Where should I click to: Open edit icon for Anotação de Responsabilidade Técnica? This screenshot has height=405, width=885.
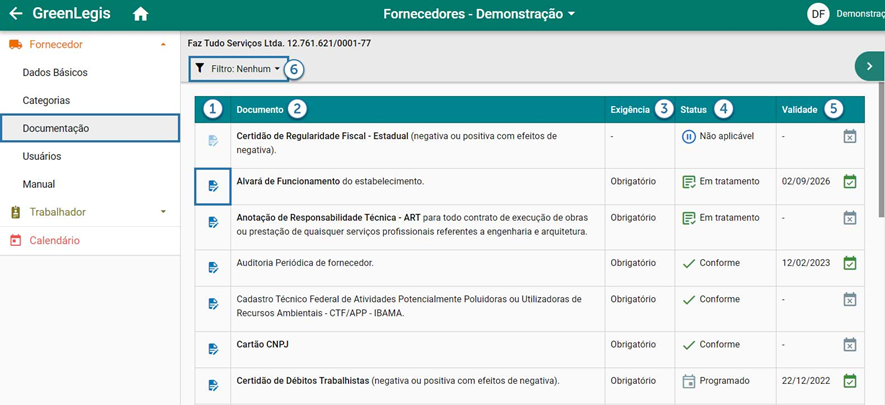(213, 222)
